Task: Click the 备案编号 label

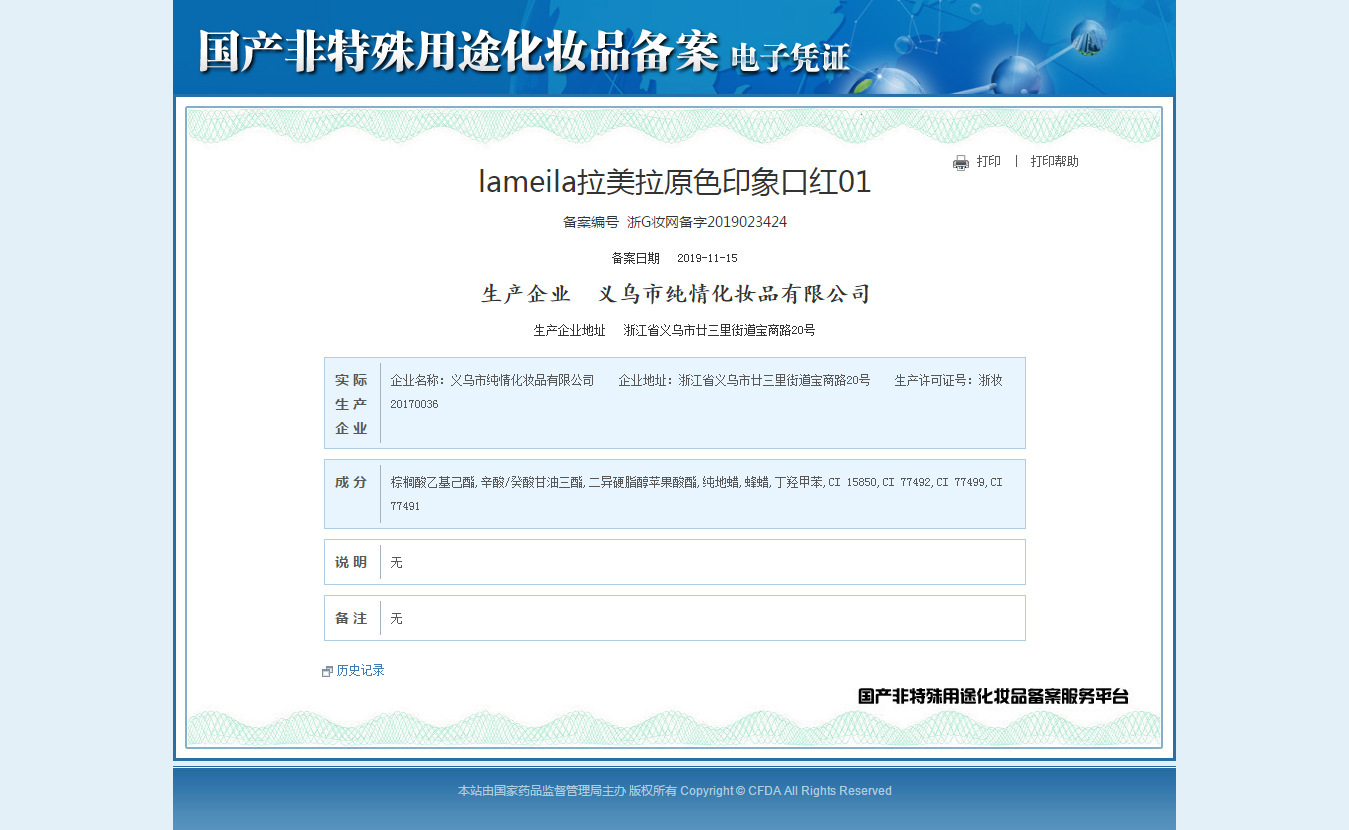Action: (591, 222)
